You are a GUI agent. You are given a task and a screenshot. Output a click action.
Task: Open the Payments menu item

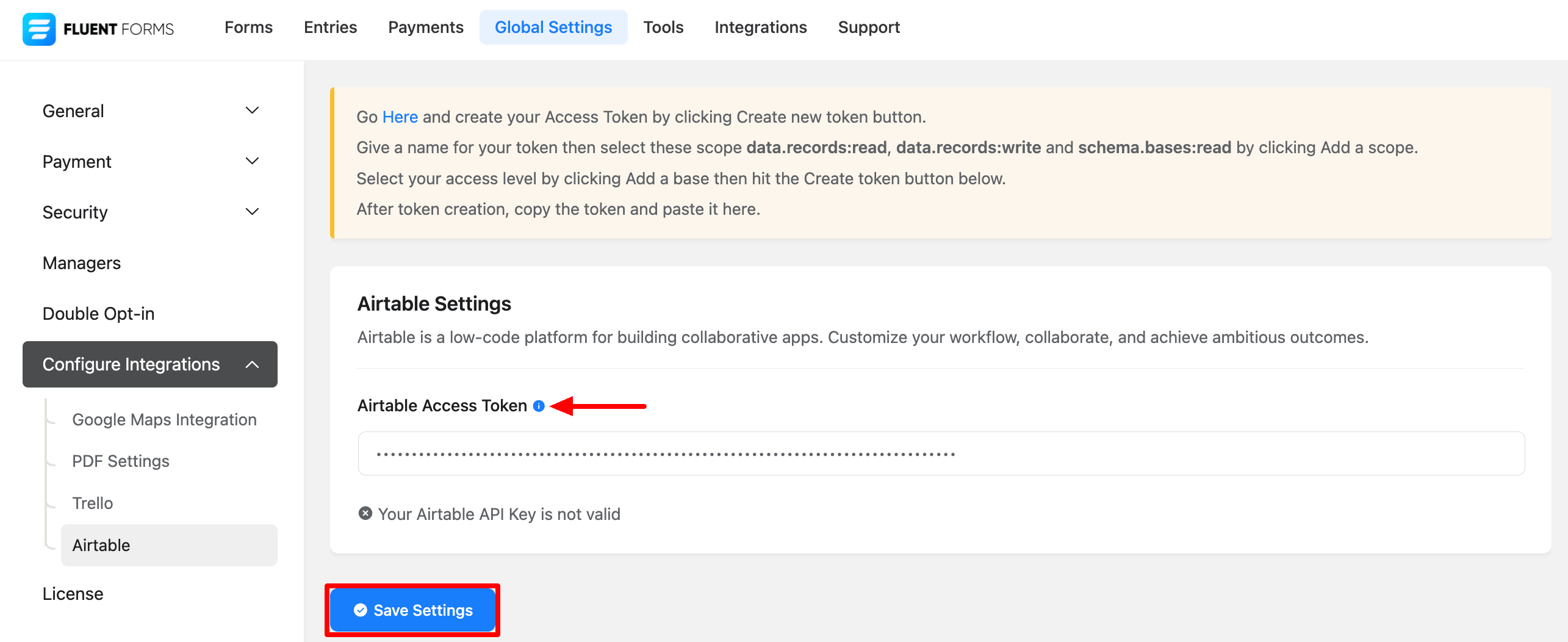click(x=426, y=27)
